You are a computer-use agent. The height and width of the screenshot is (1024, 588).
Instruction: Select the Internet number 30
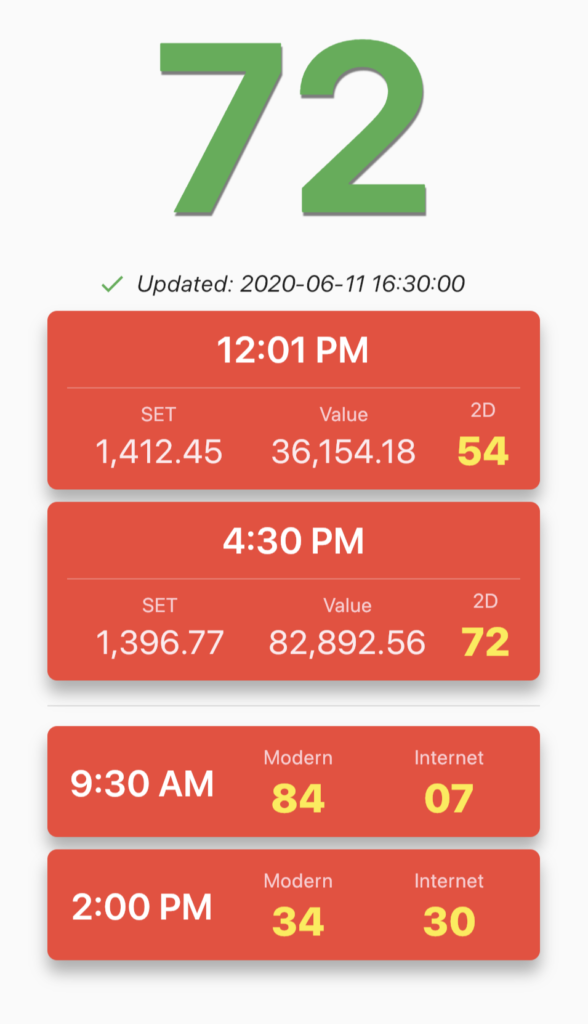pos(449,921)
